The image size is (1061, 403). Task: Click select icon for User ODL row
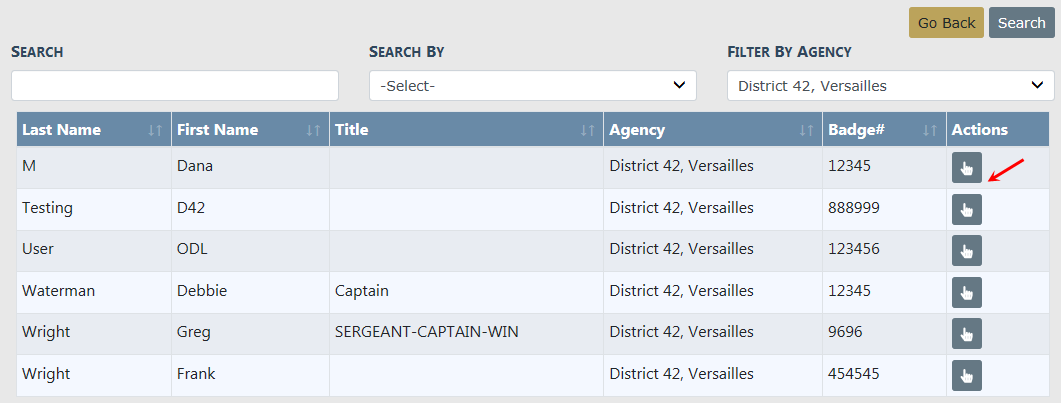click(966, 251)
